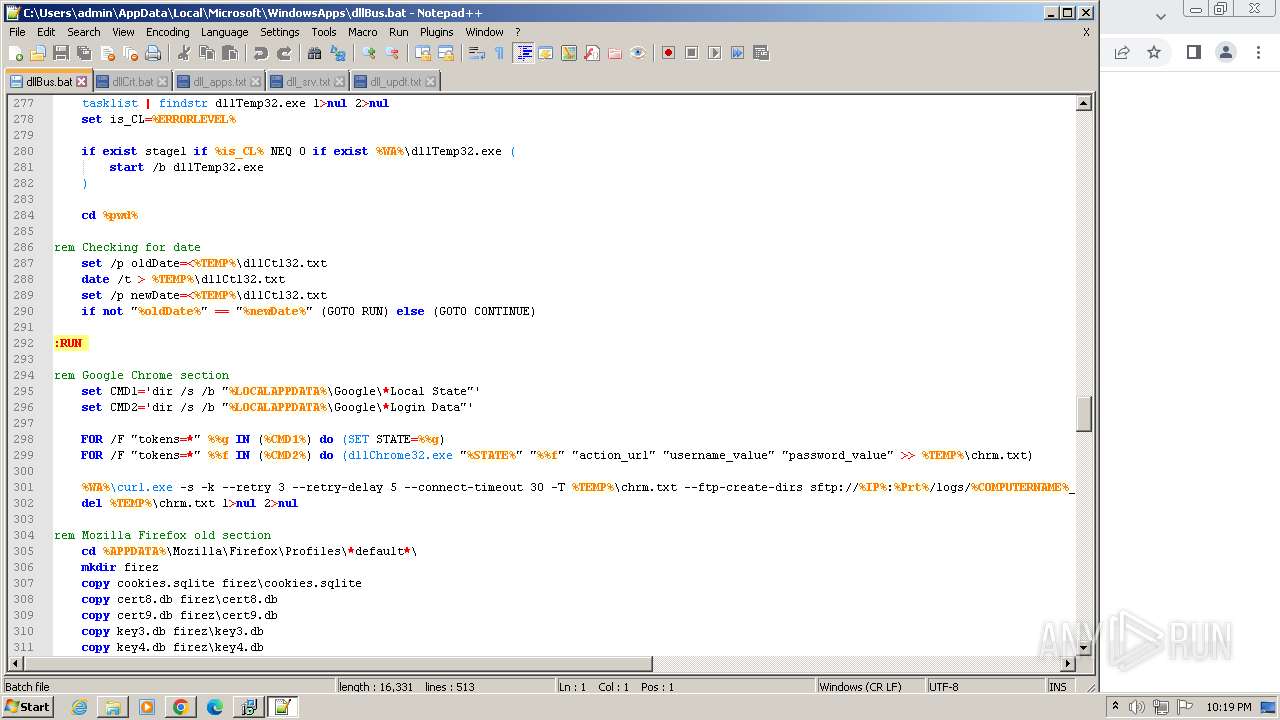Toggle synchronize horizontal scrolling

pyautogui.click(x=446, y=53)
